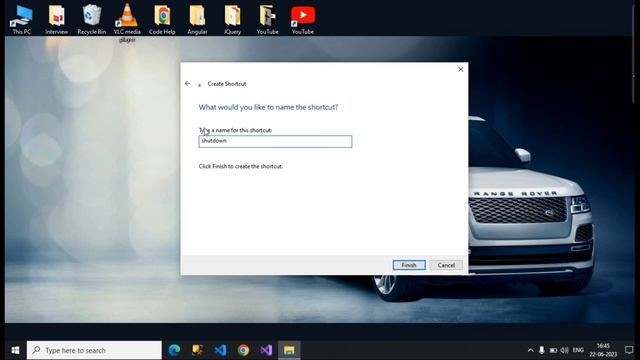Image resolution: width=640 pixels, height=360 pixels.
Task: Click the Cancel button
Action: pyautogui.click(x=446, y=265)
